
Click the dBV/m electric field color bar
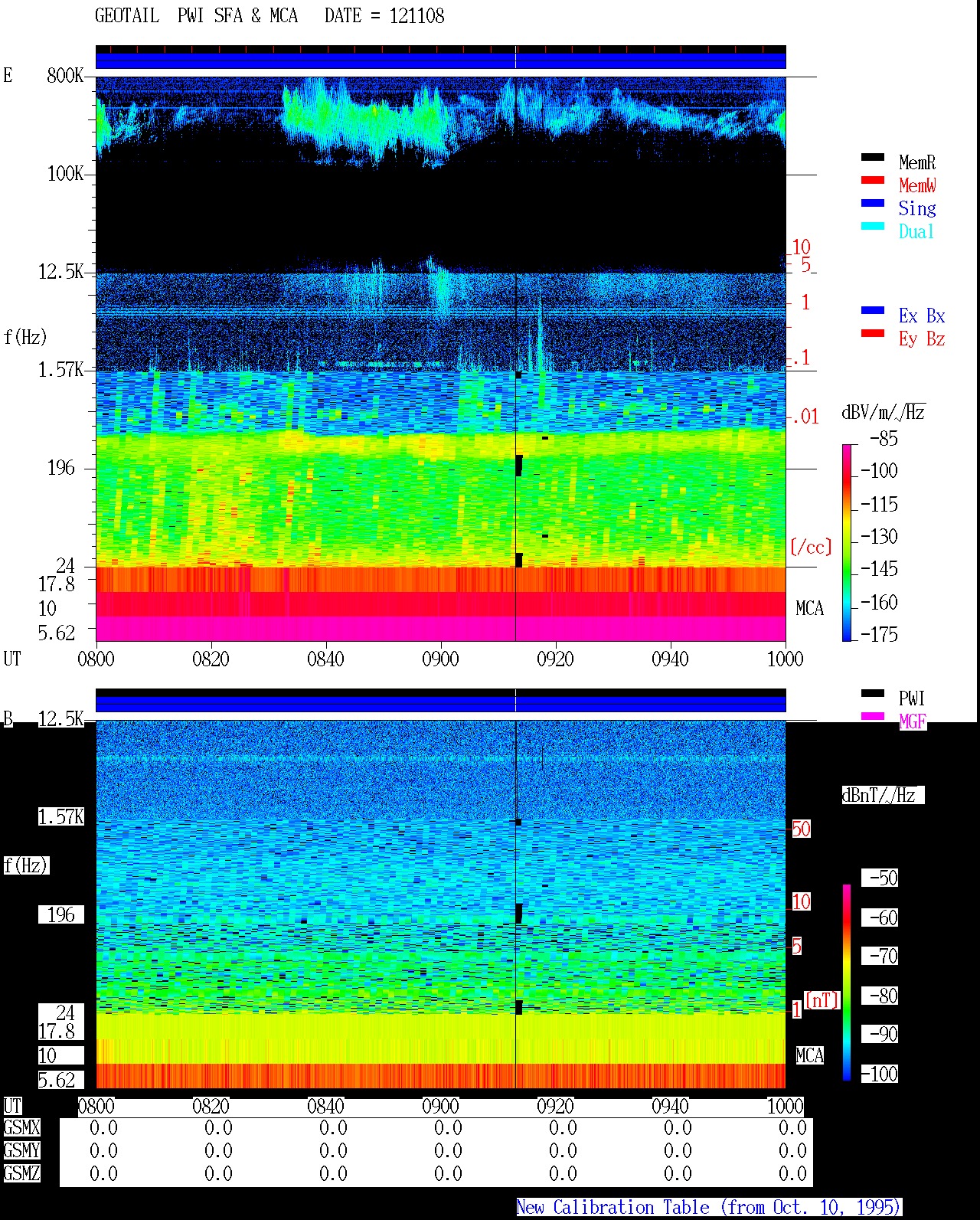point(846,542)
